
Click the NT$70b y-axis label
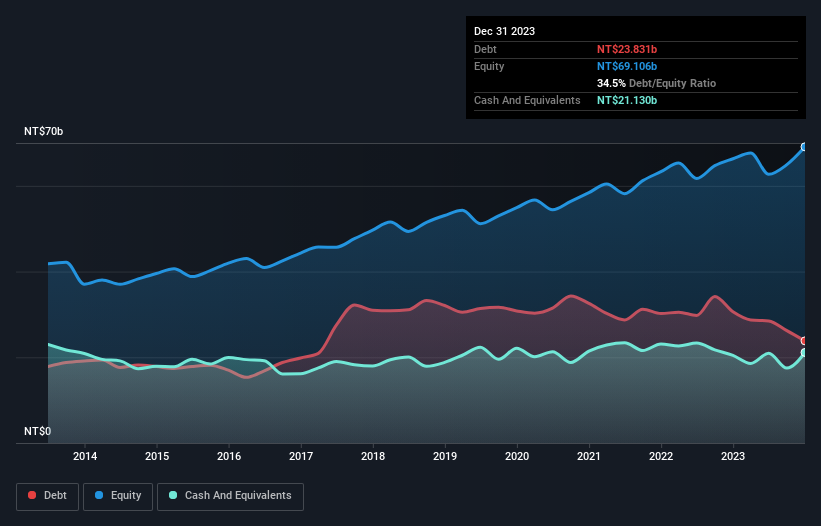click(43, 131)
